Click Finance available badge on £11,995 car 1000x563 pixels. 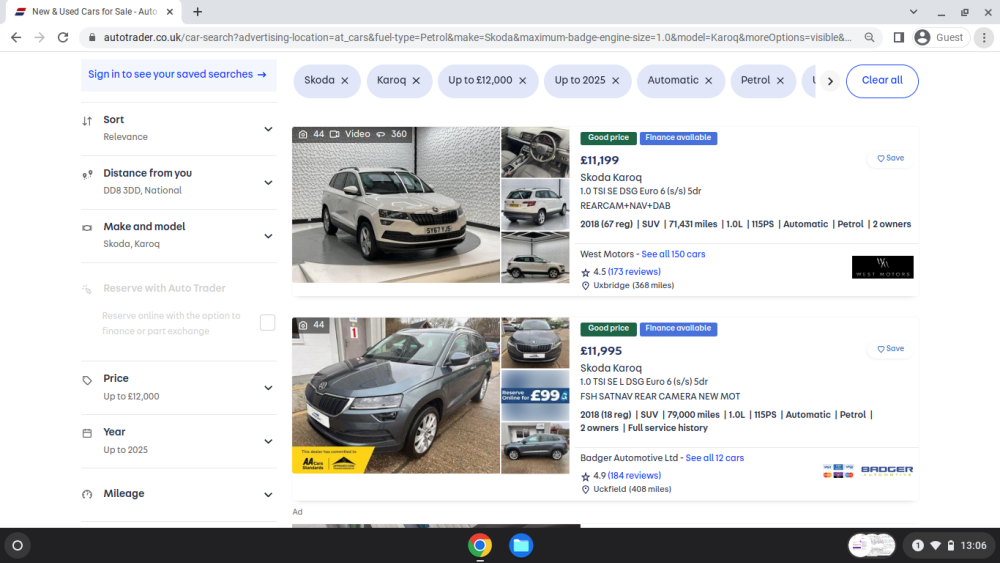point(678,328)
